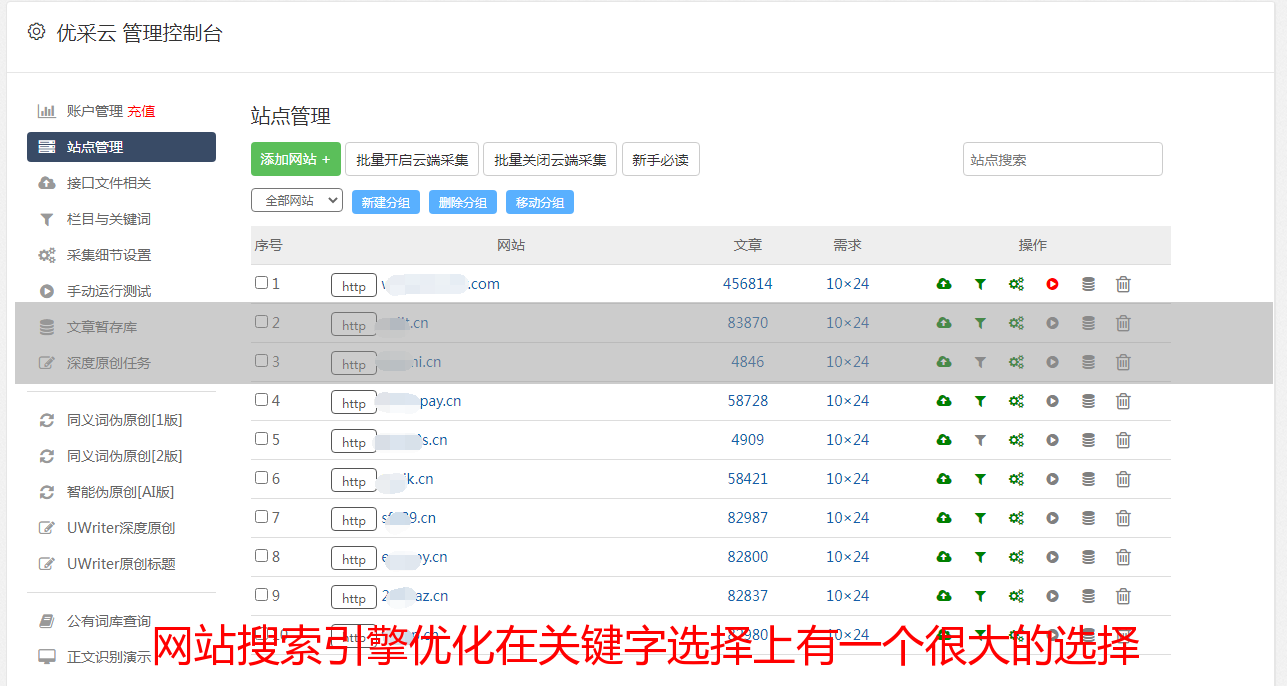Click the gears icon in row 9
Screen dimensions: 1287x686
(x=1016, y=596)
